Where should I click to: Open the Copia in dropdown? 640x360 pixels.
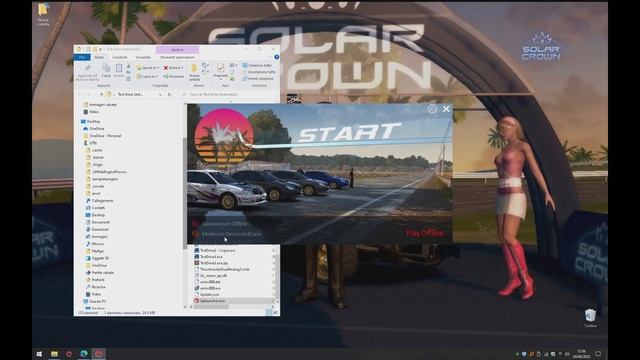pyautogui.click(x=147, y=76)
